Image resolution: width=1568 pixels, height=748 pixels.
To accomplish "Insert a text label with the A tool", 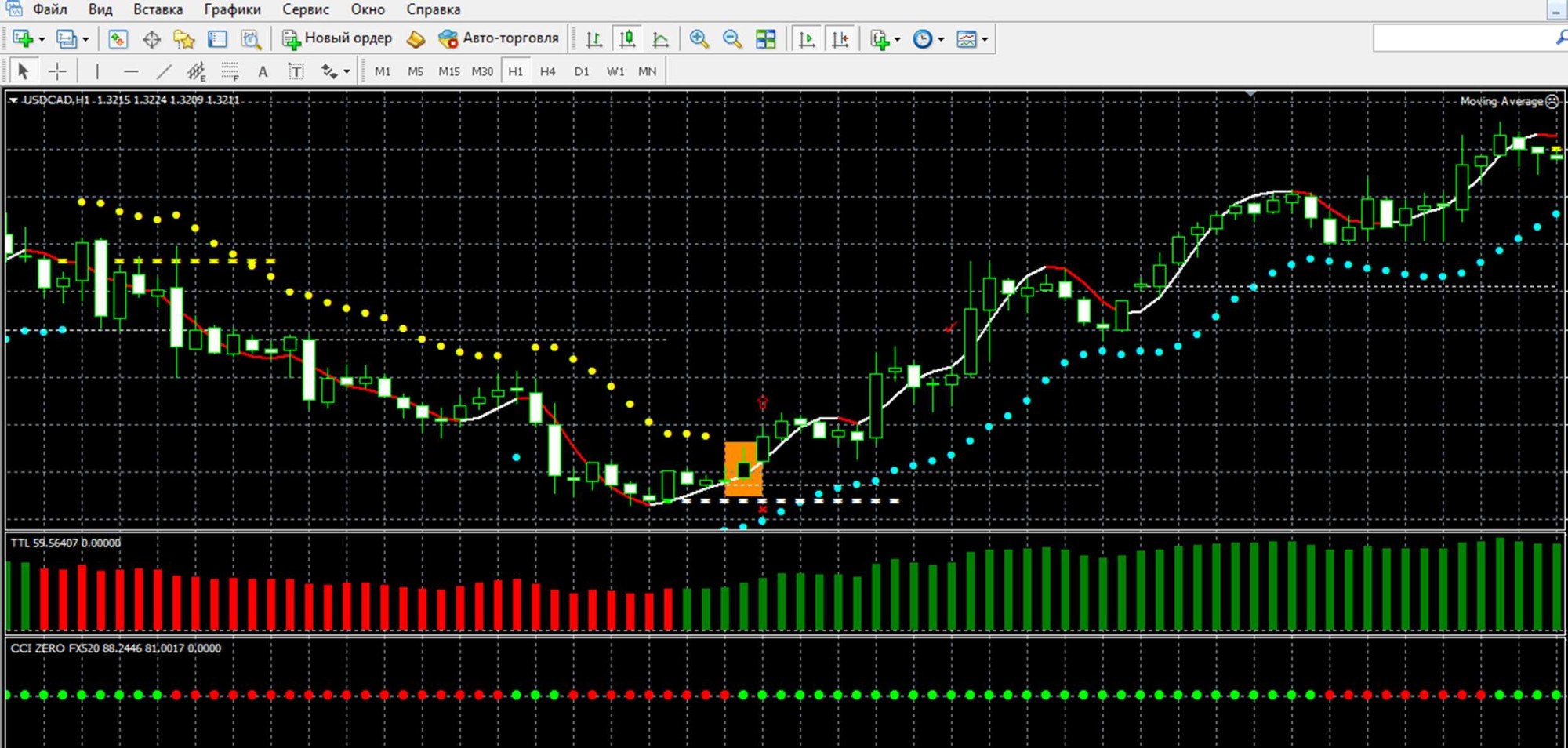I will [x=263, y=72].
